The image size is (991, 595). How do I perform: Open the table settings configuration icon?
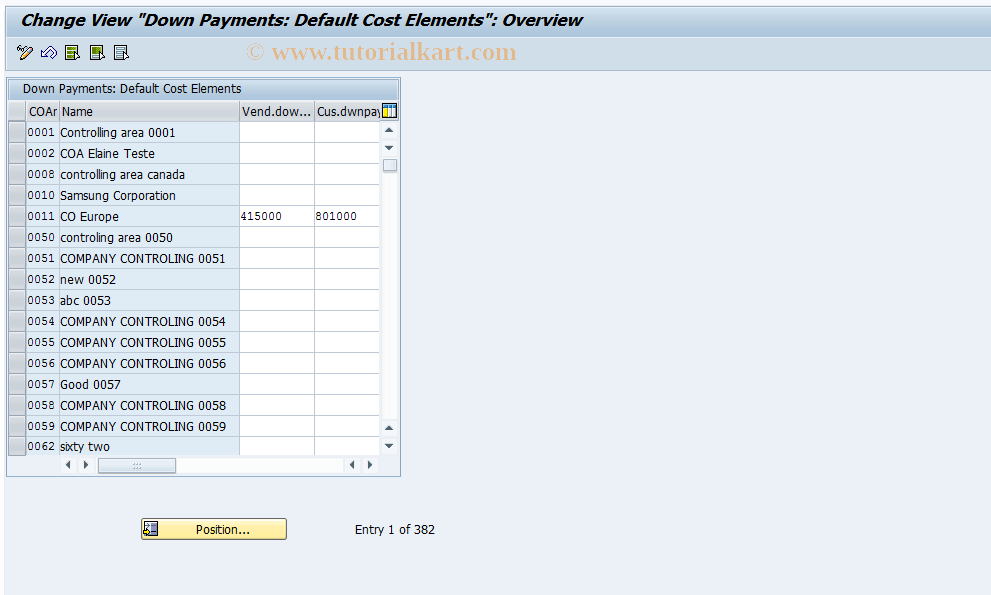coord(388,110)
